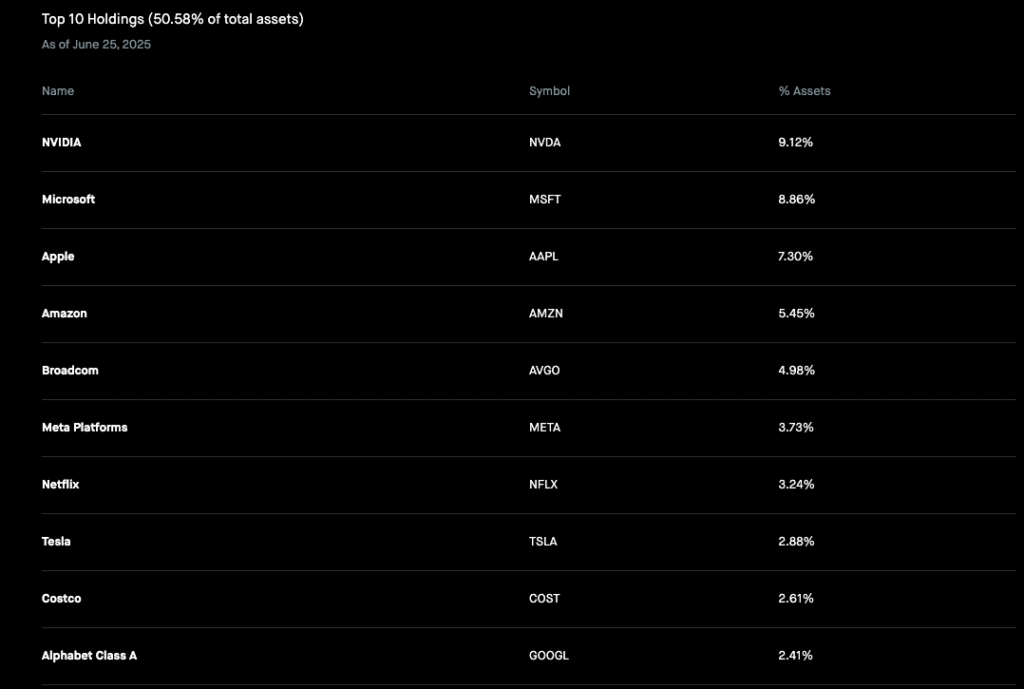Click the Top 10 Holdings heading

pyautogui.click(x=172, y=19)
